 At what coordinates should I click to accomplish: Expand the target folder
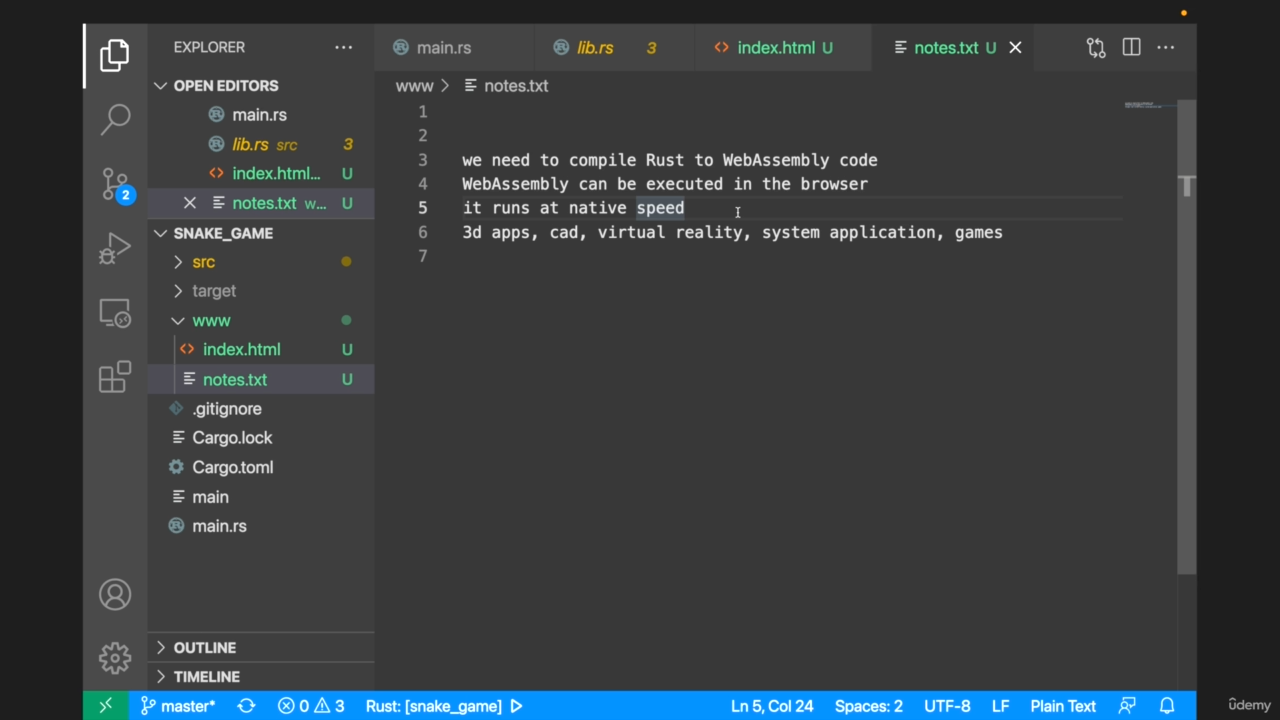[214, 291]
